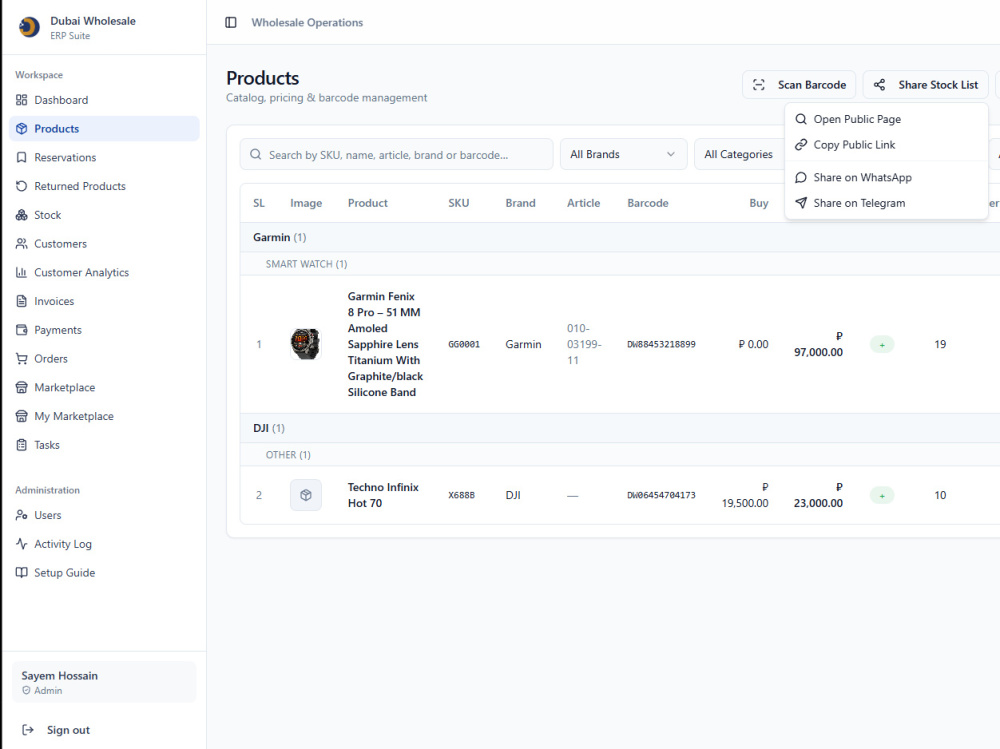Click the My Marketplace store icon
The height and width of the screenshot is (749, 1000).
(x=22, y=416)
